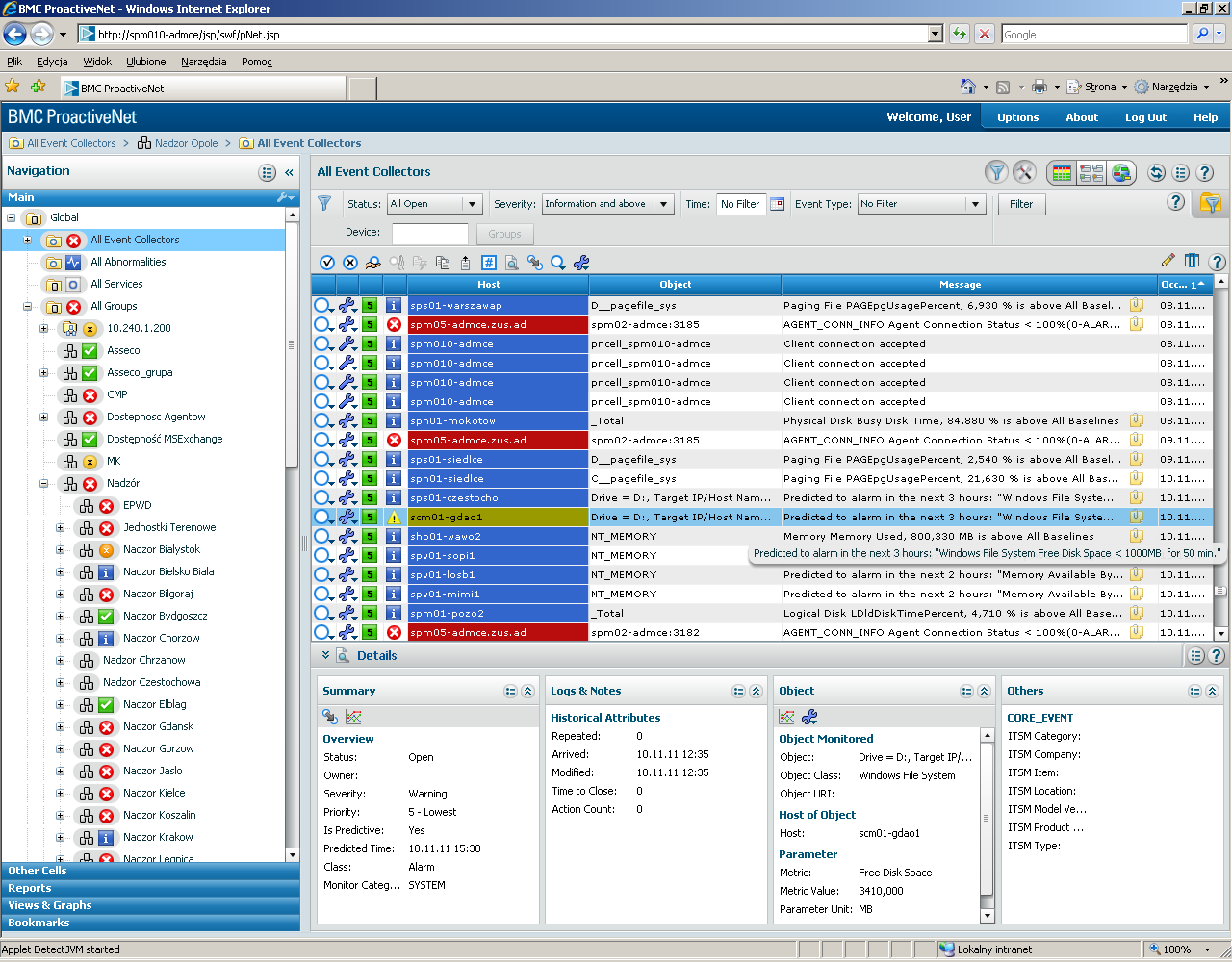
Task: Open the column chooser icon above the table
Action: click(x=1193, y=260)
